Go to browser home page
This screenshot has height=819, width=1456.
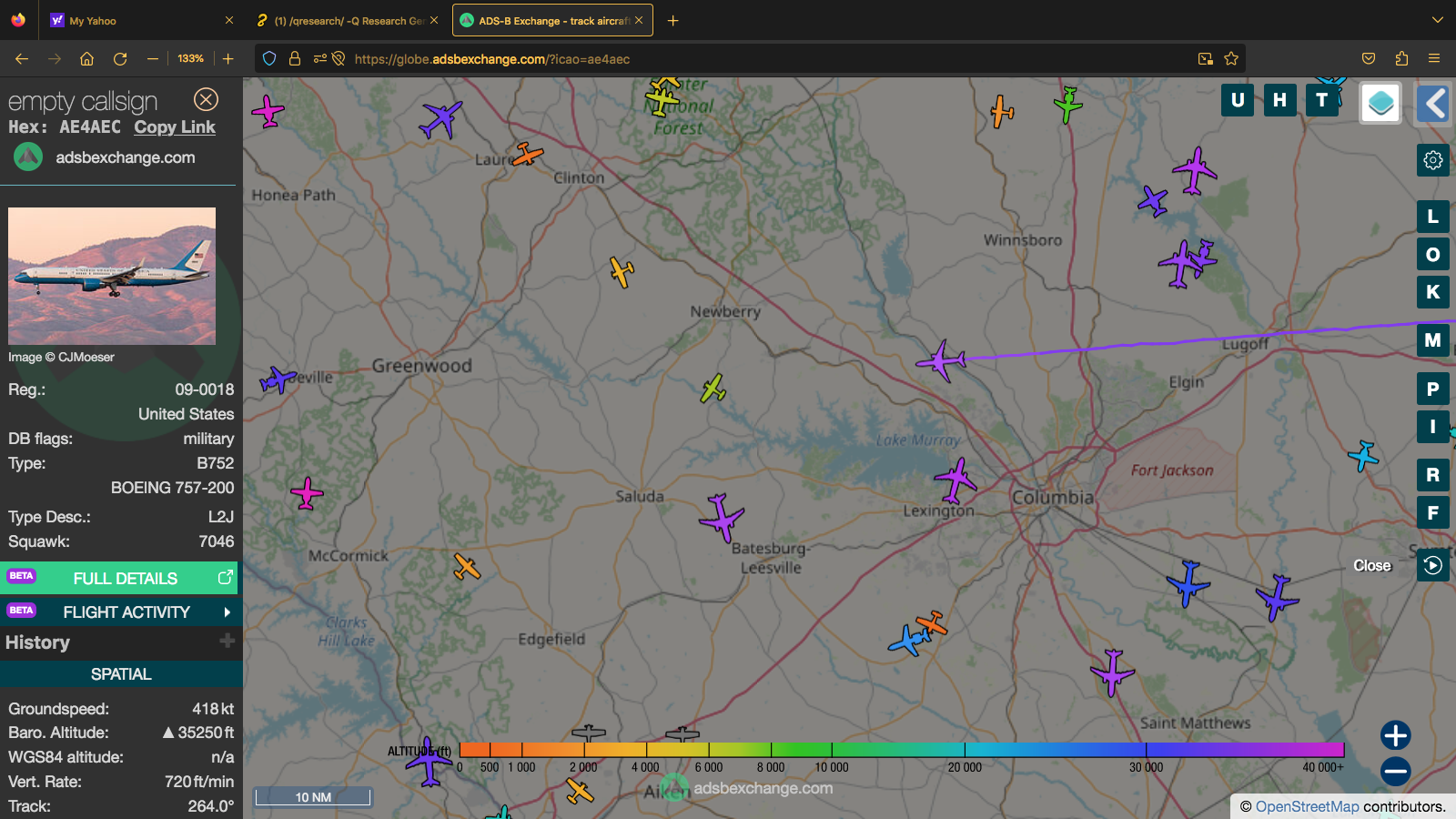point(87,58)
